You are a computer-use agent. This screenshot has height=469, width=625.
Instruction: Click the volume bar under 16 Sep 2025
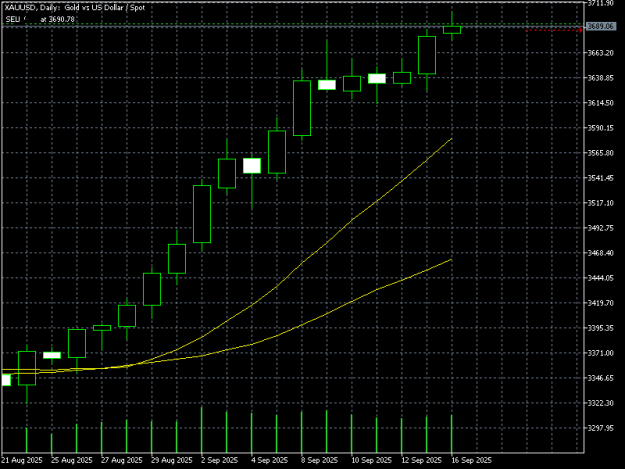tap(452, 434)
